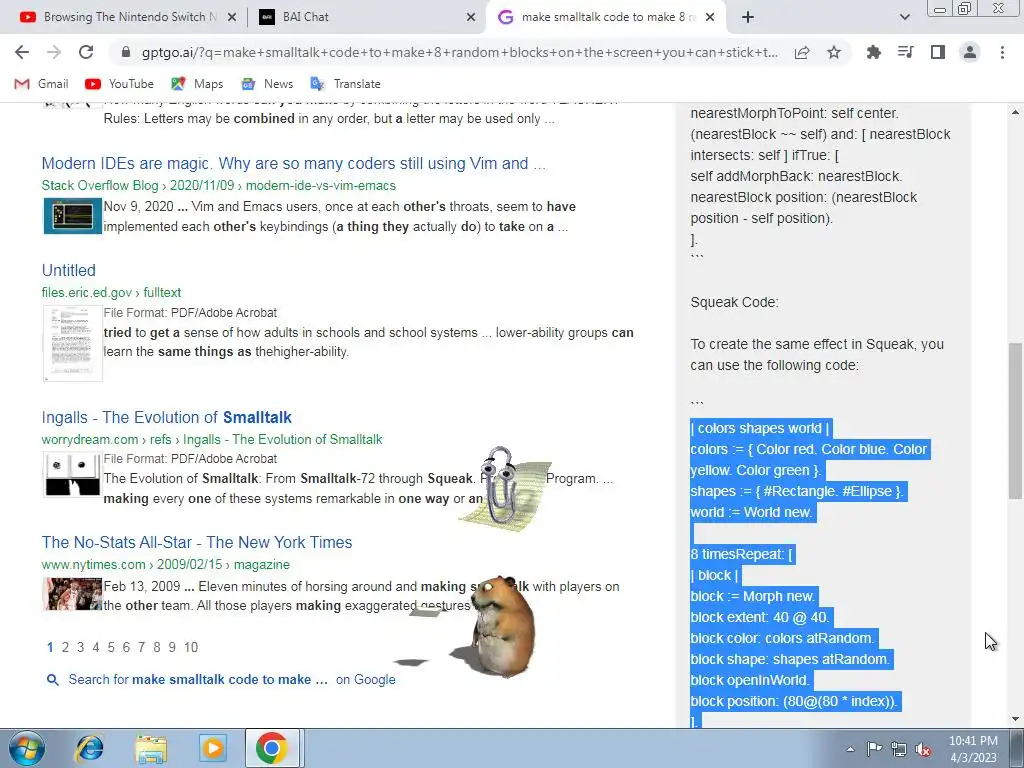Bookmark this page with the star icon
The width and height of the screenshot is (1024, 768).
[x=834, y=53]
